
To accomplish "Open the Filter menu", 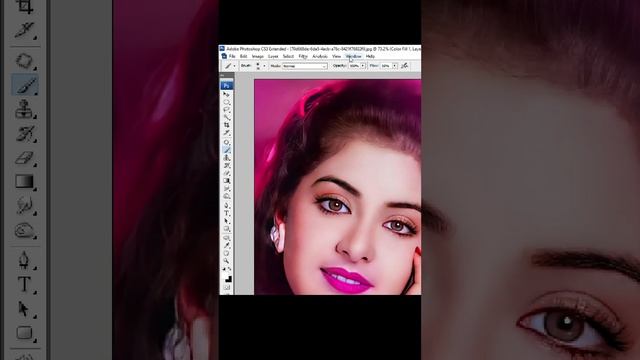I will [303, 56].
